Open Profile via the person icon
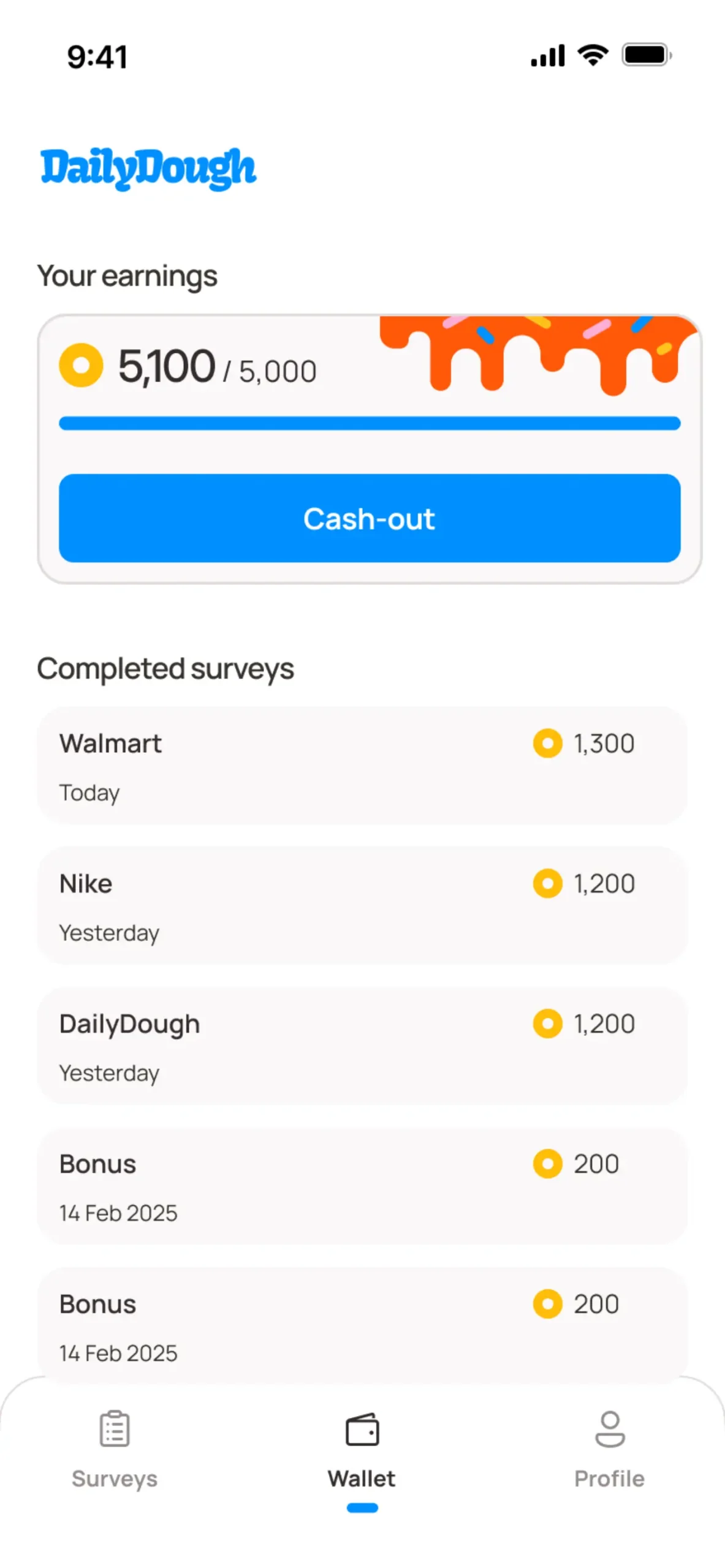 point(610,1428)
